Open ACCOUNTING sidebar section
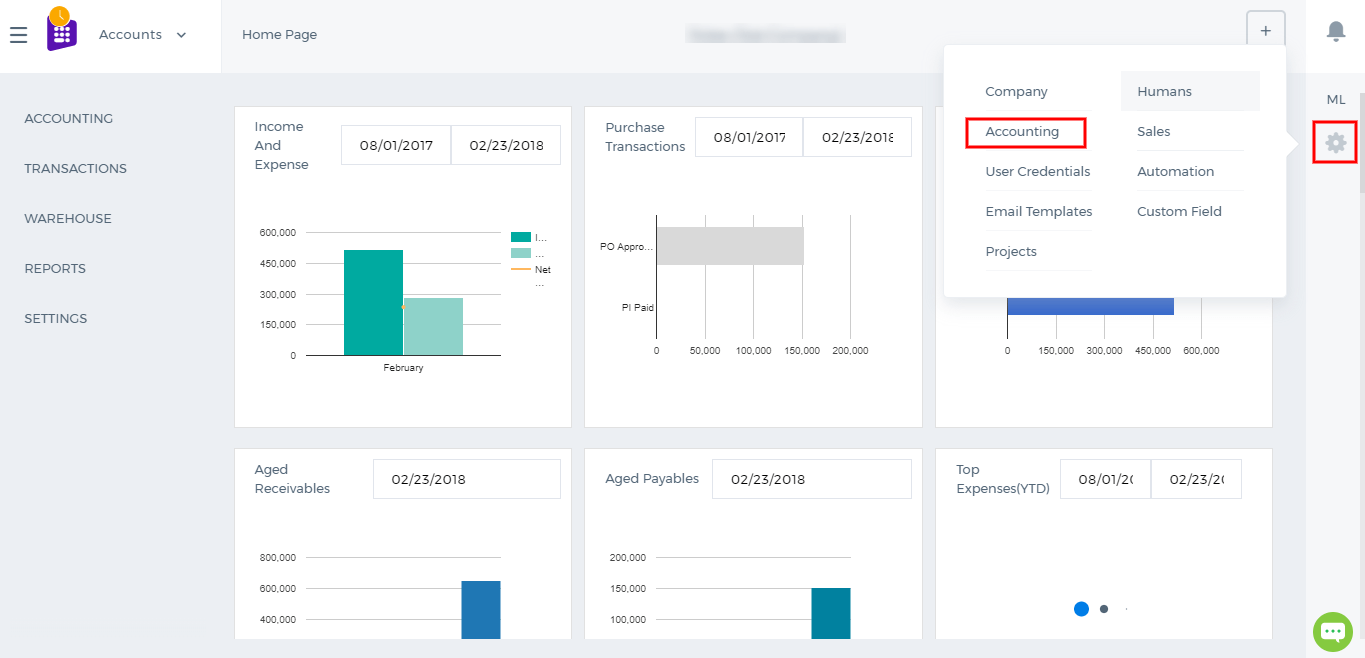The width and height of the screenshot is (1365, 658). tap(69, 119)
